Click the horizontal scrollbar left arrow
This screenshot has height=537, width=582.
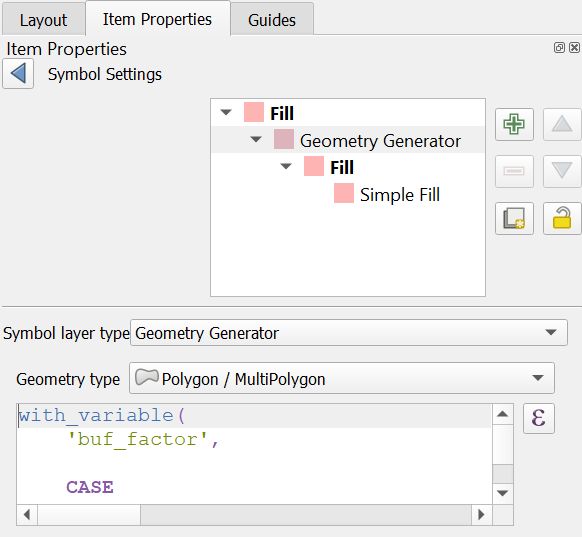tap(27, 514)
